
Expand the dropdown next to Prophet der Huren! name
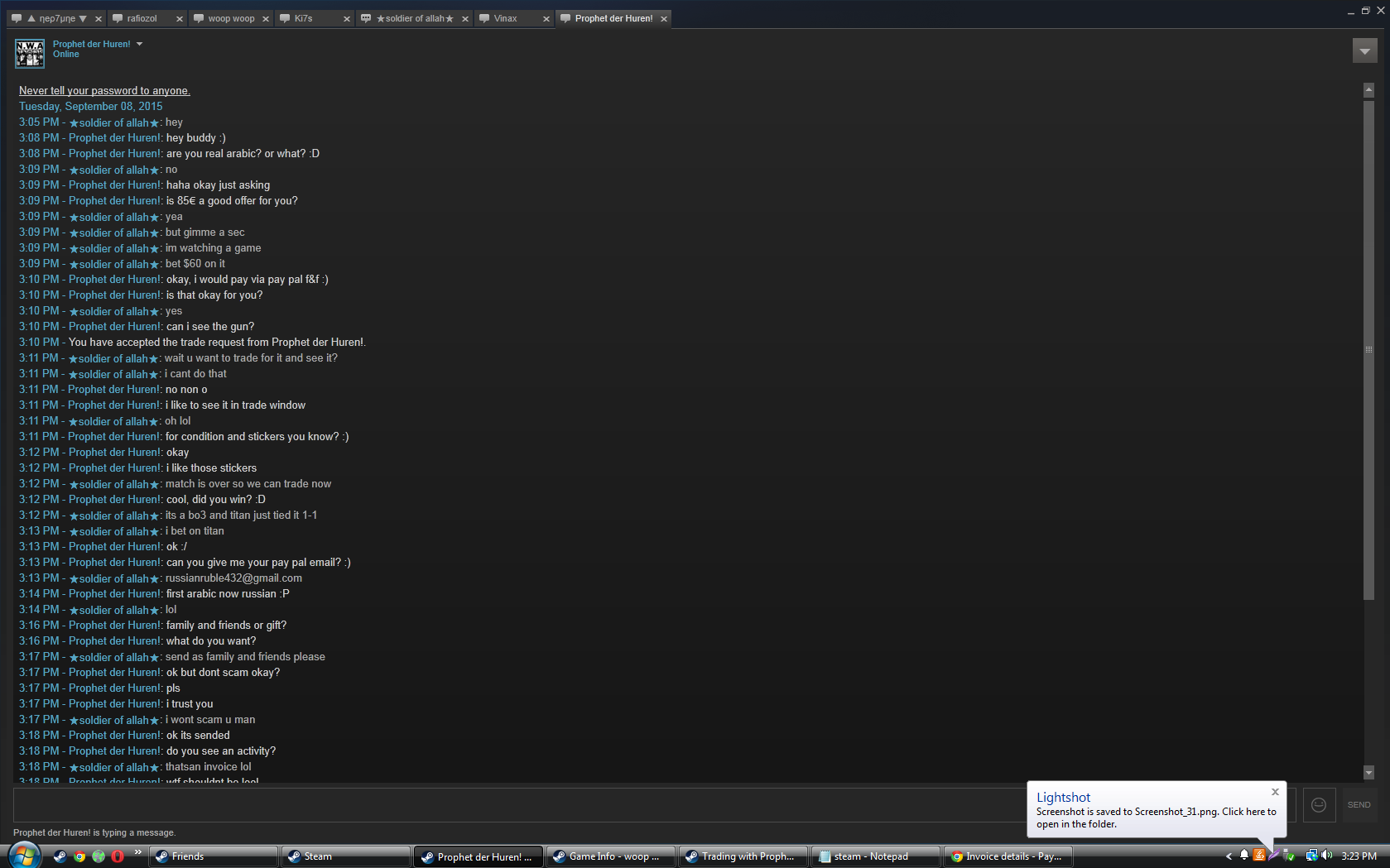coord(139,45)
